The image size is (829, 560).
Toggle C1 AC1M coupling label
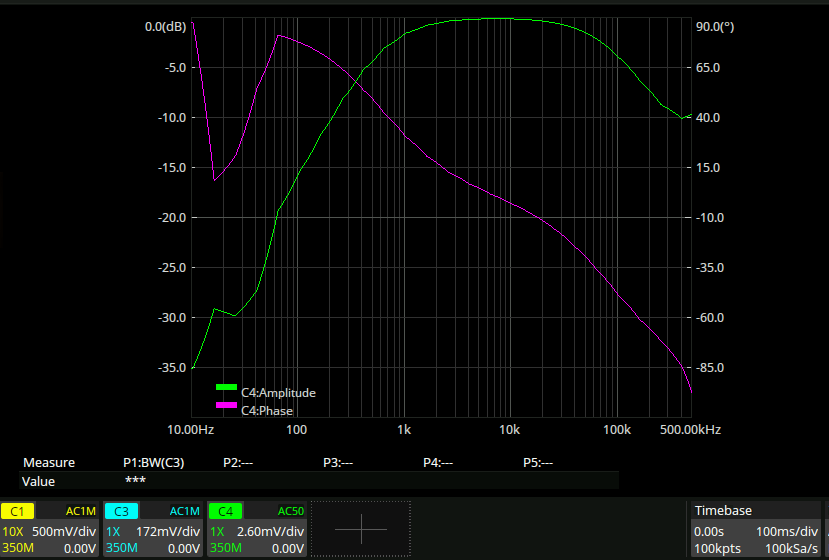[x=80, y=511]
